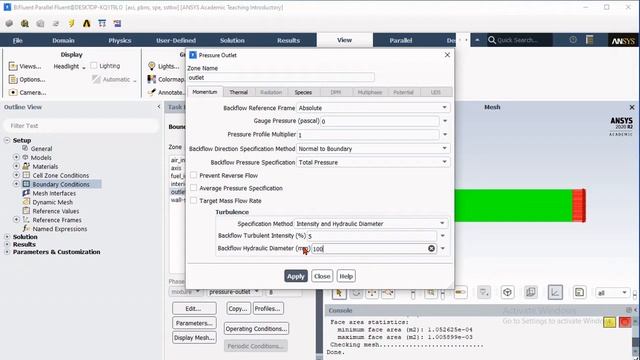Viewport: 640px width, 360px height.
Task: Open the Parallel ribbon tab
Action: pyautogui.click(x=401, y=40)
